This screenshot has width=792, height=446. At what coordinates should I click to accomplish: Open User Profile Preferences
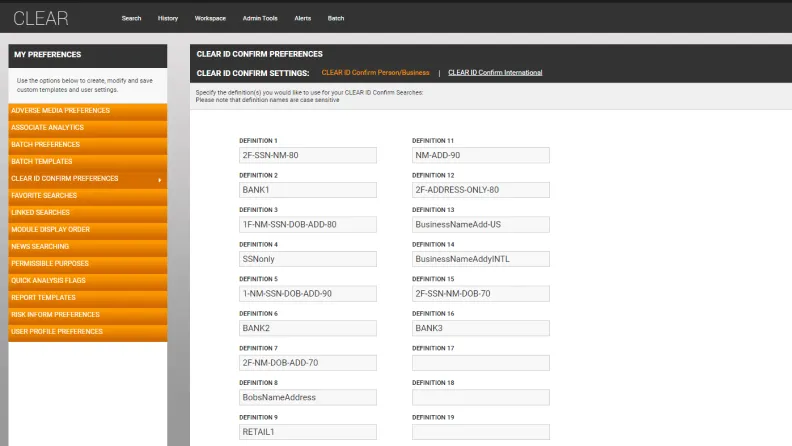57,332
